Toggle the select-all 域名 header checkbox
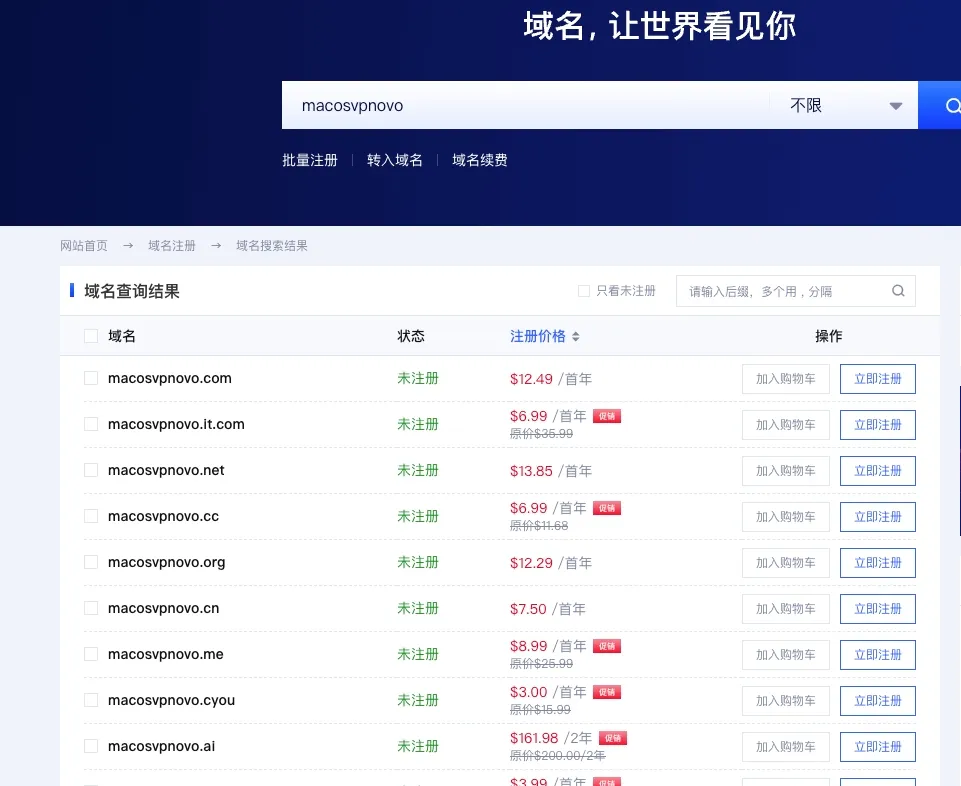 point(91,336)
